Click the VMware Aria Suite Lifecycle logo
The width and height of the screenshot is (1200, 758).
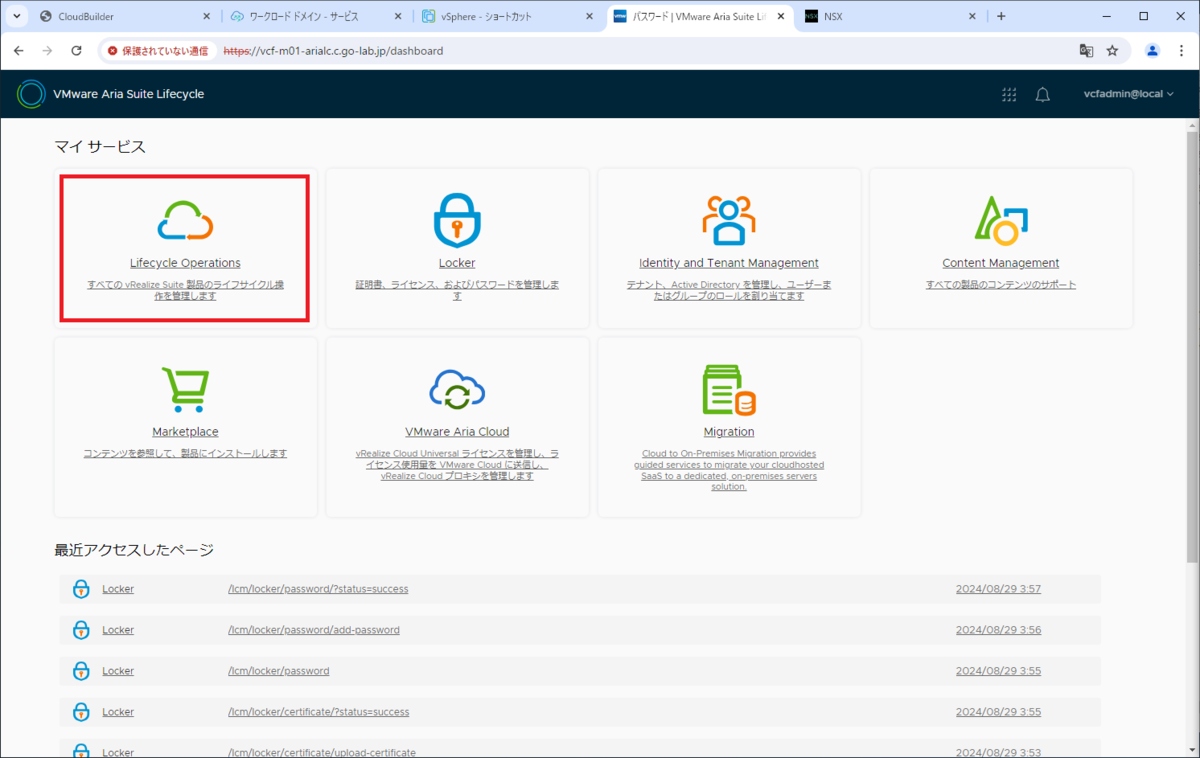pos(31,94)
